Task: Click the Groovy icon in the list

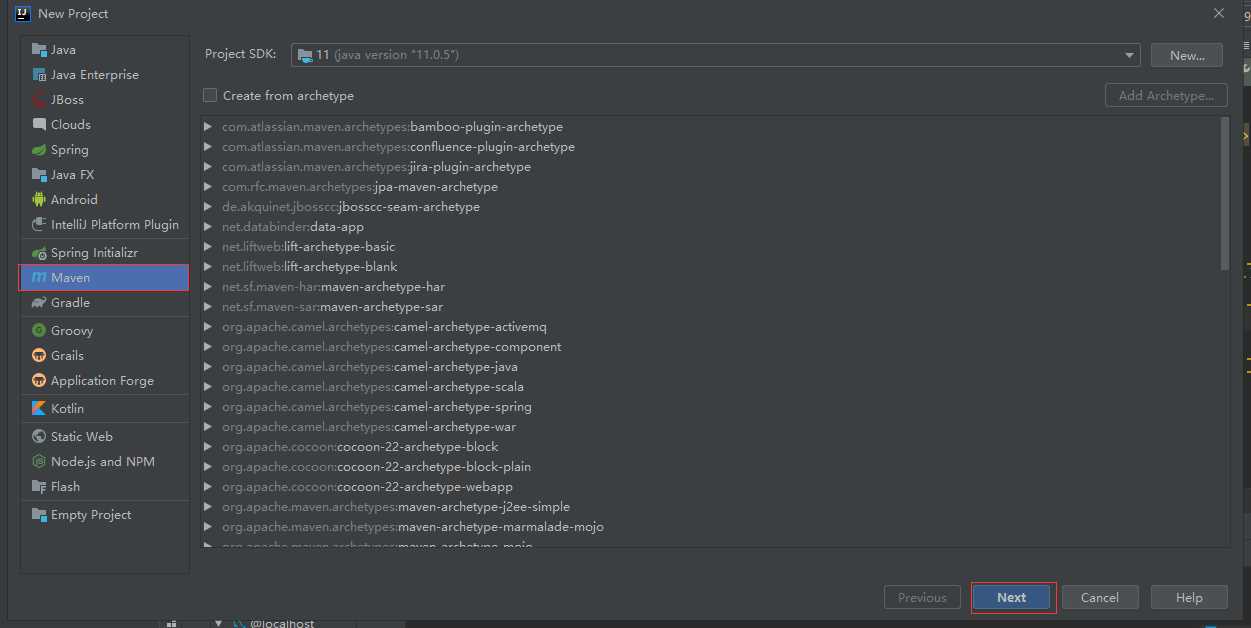Action: point(39,331)
